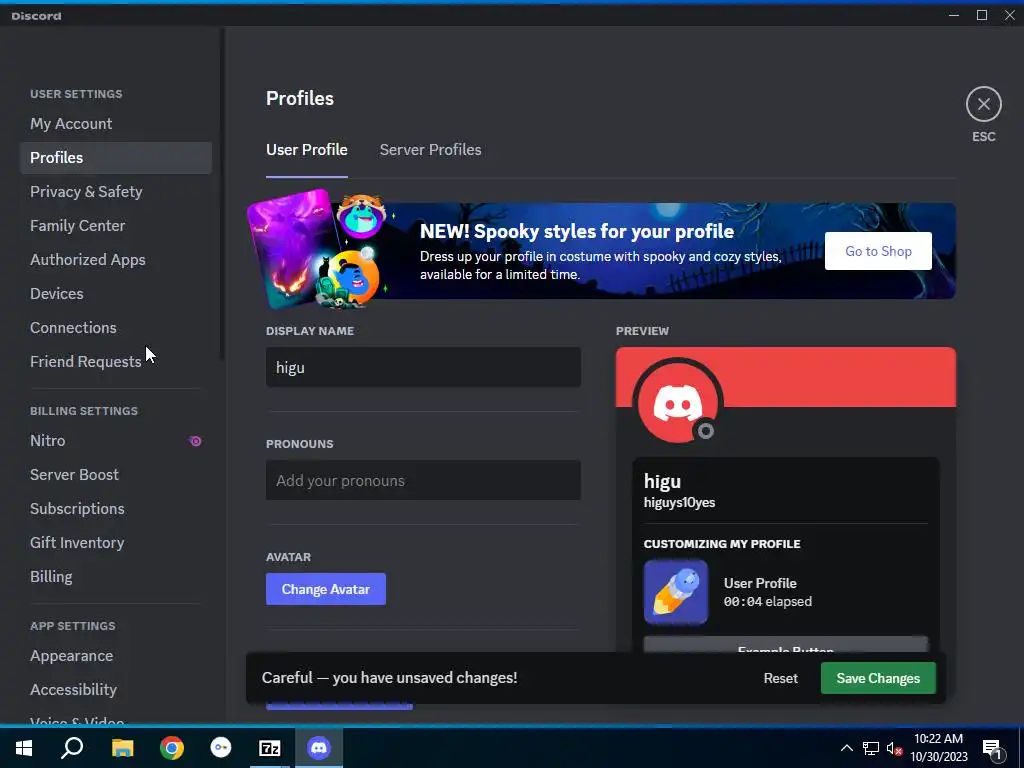
Task: Show hidden system tray icons
Action: (846, 748)
